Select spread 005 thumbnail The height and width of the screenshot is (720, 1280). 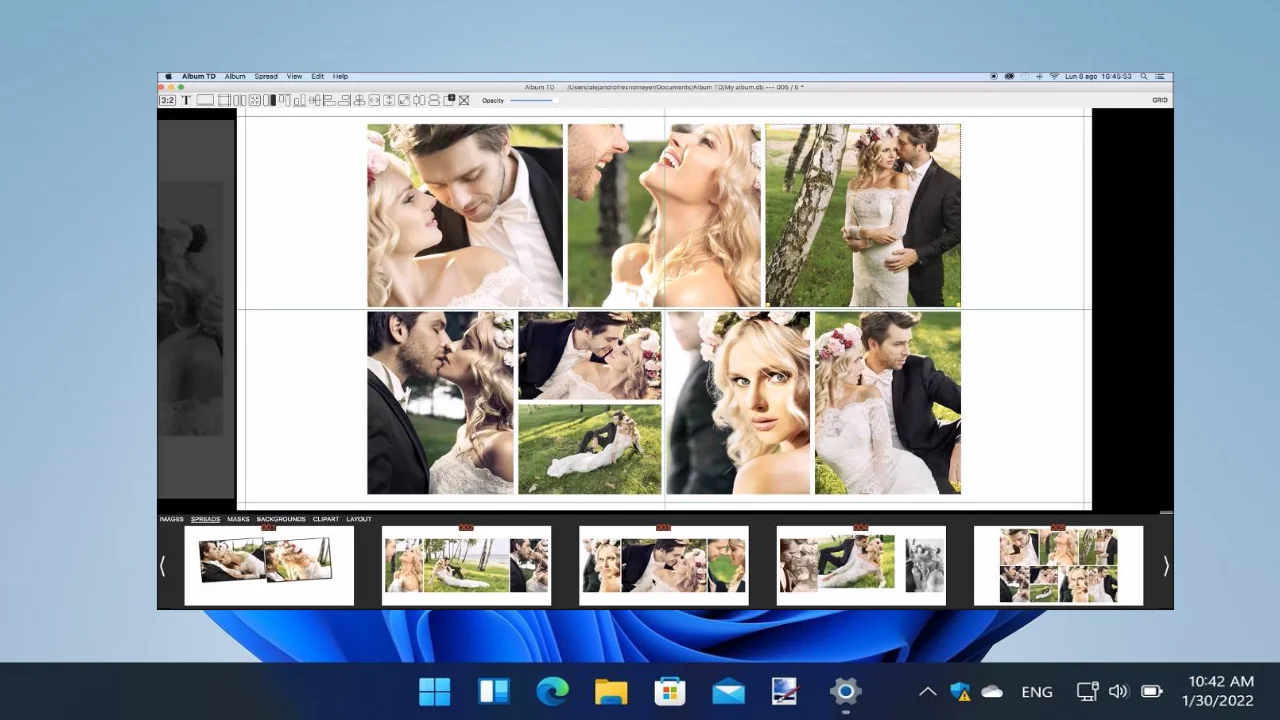pyautogui.click(x=1058, y=565)
